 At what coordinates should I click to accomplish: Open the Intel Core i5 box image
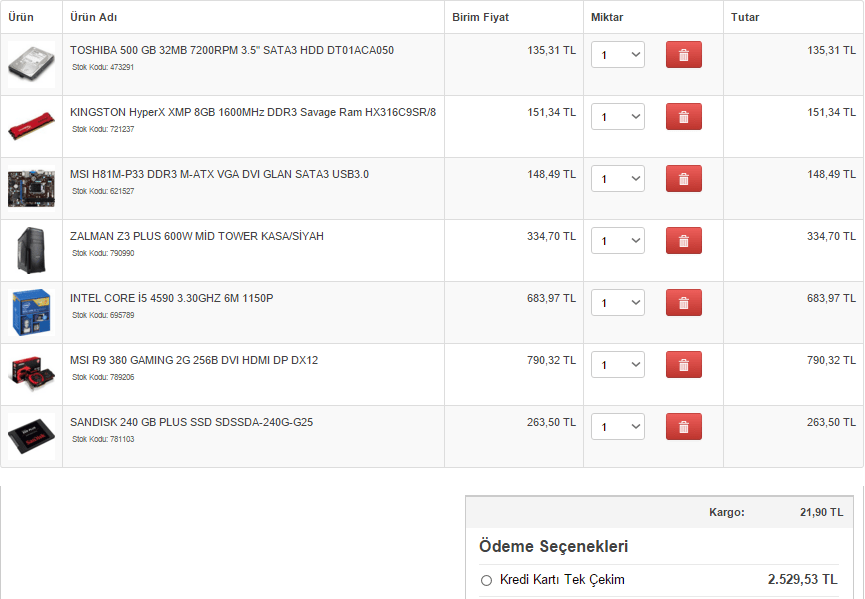click(x=31, y=313)
